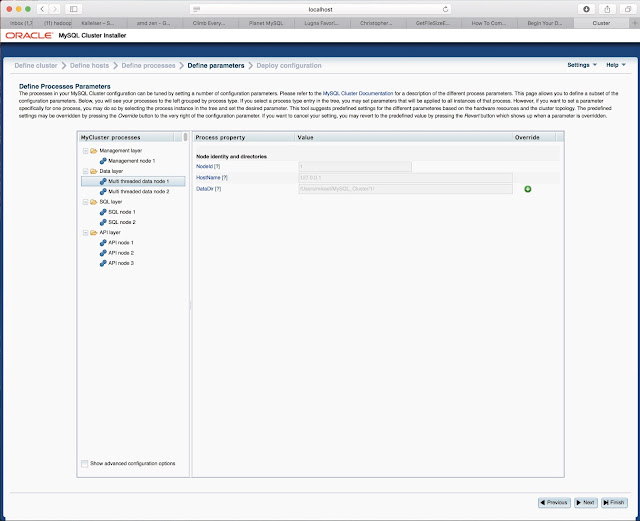The width and height of the screenshot is (640, 521).
Task: Switch to the Cluster browser tab
Action: tap(601, 23)
